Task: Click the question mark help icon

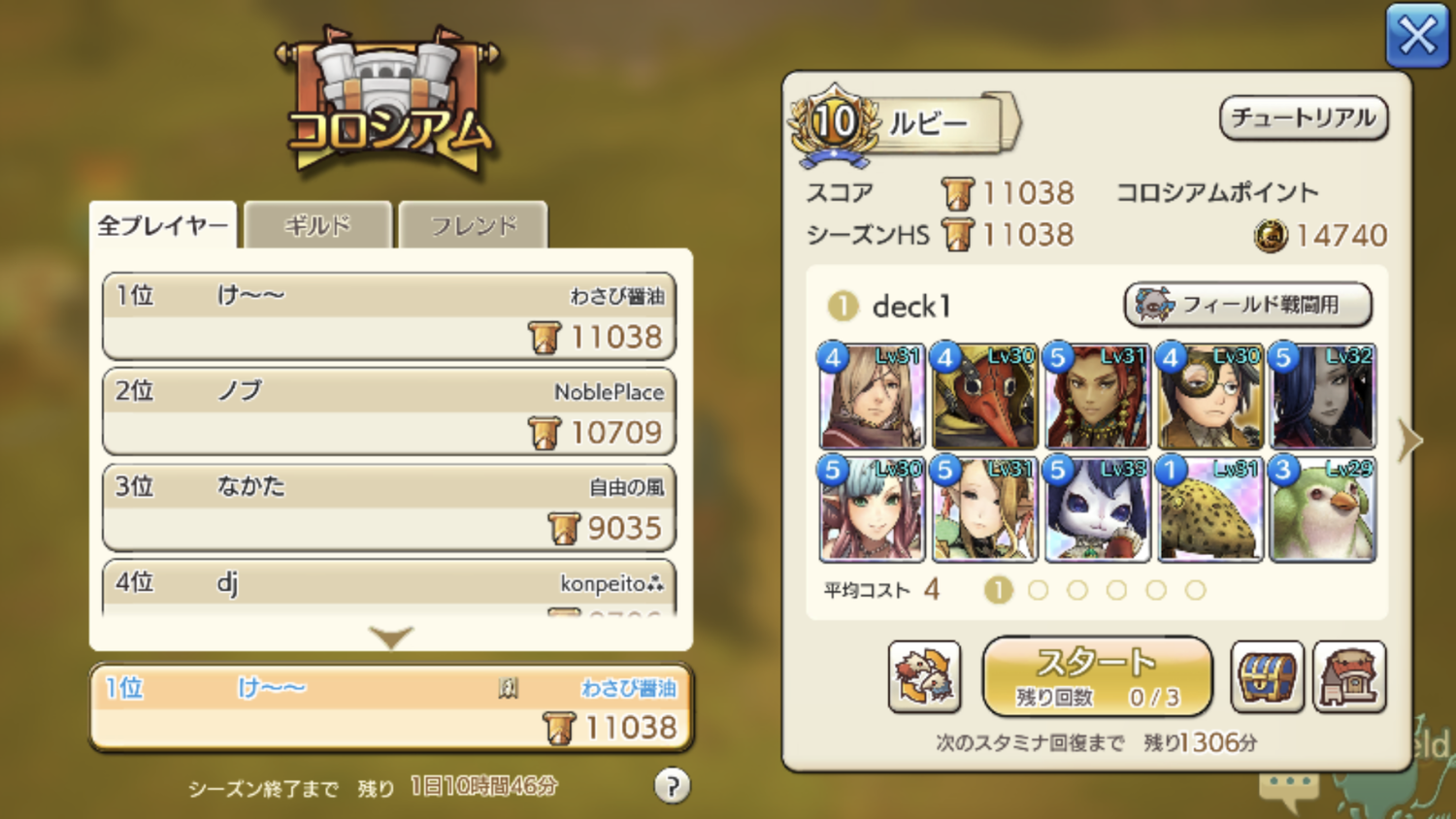Action: coord(672,785)
